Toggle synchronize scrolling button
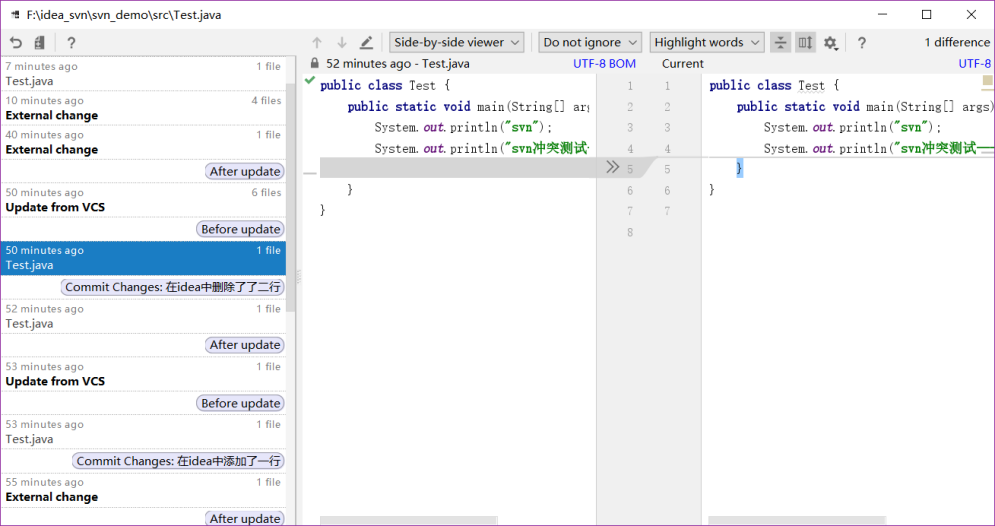 (x=805, y=43)
